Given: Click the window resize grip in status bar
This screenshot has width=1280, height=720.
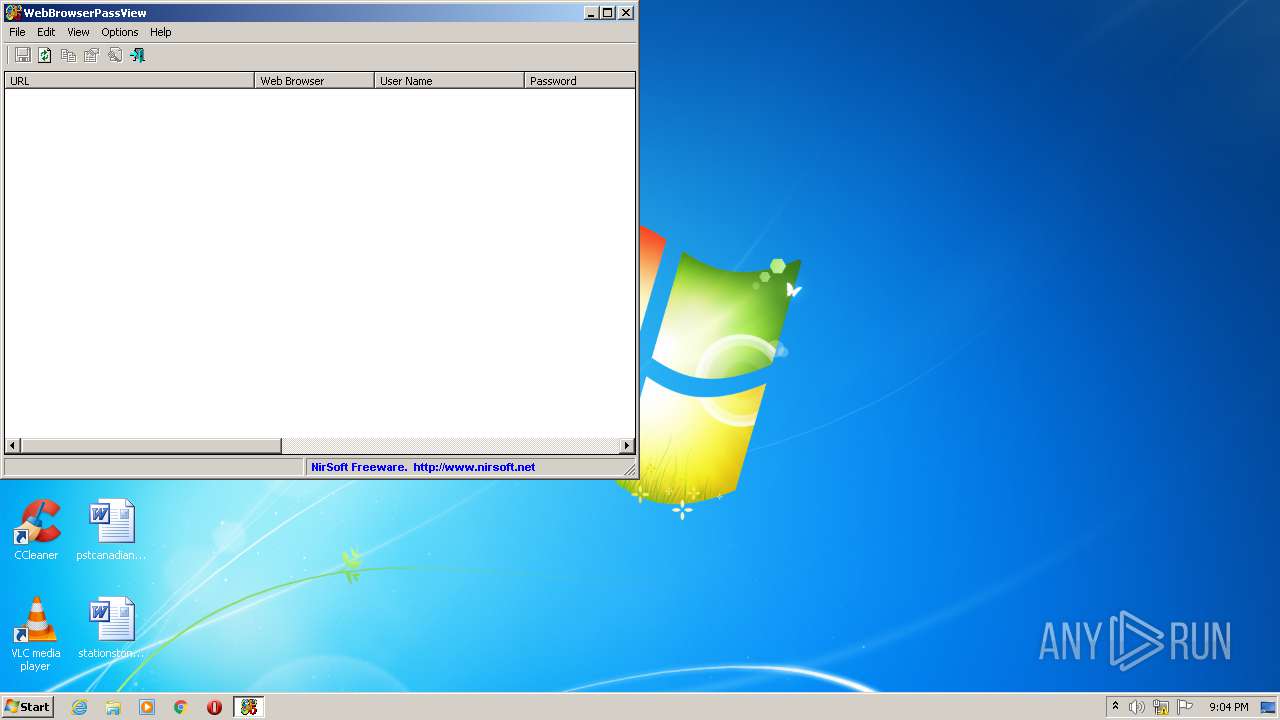Looking at the screenshot, I should 629,468.
